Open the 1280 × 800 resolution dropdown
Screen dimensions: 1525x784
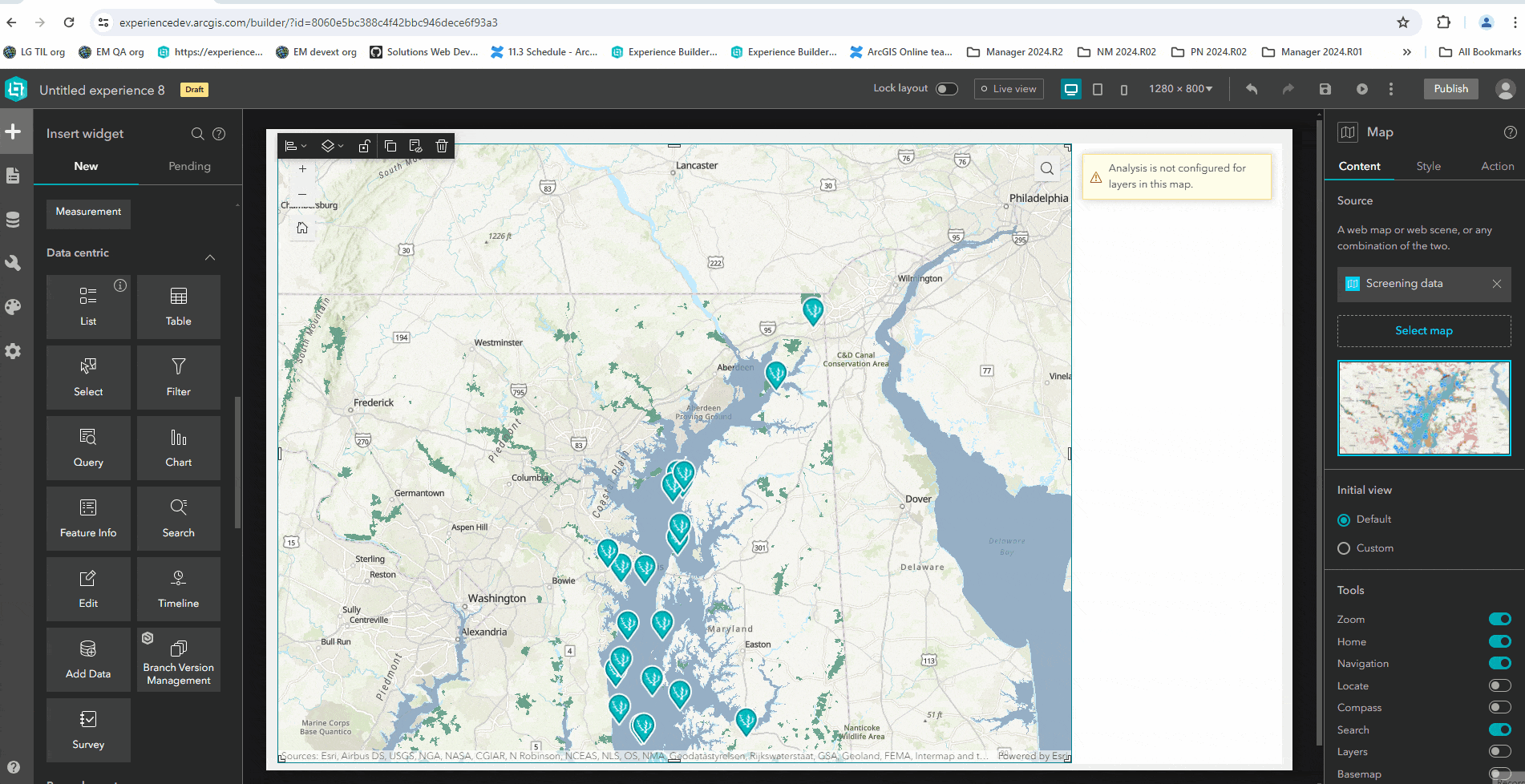point(1180,89)
